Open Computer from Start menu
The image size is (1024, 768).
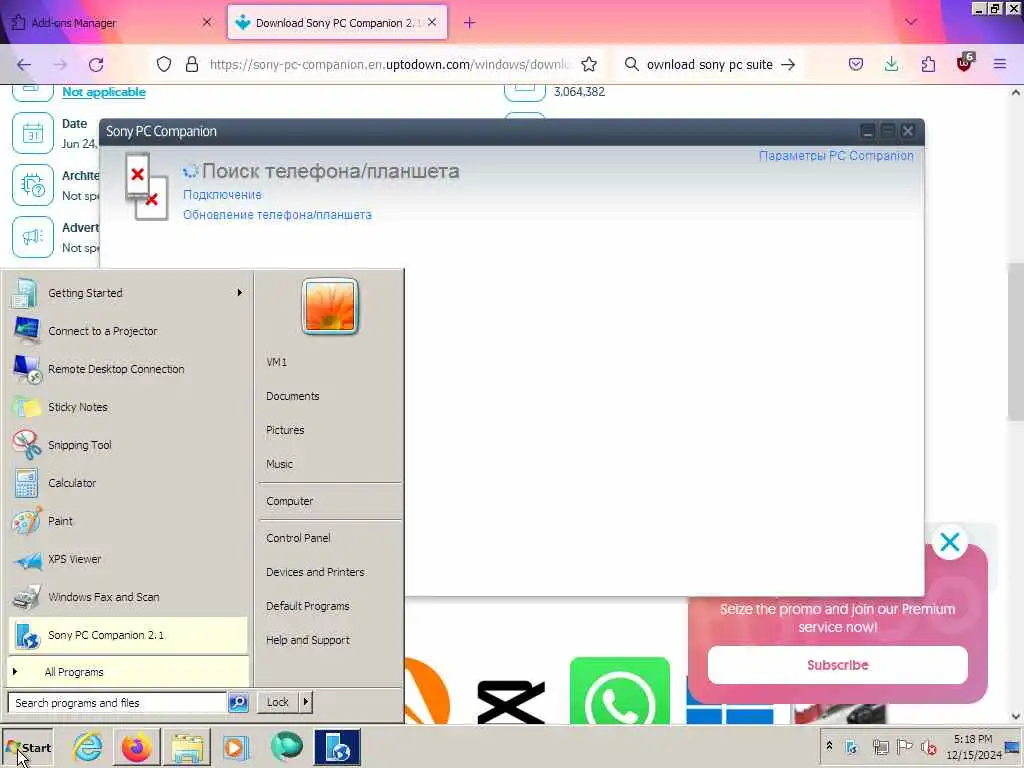coord(289,501)
